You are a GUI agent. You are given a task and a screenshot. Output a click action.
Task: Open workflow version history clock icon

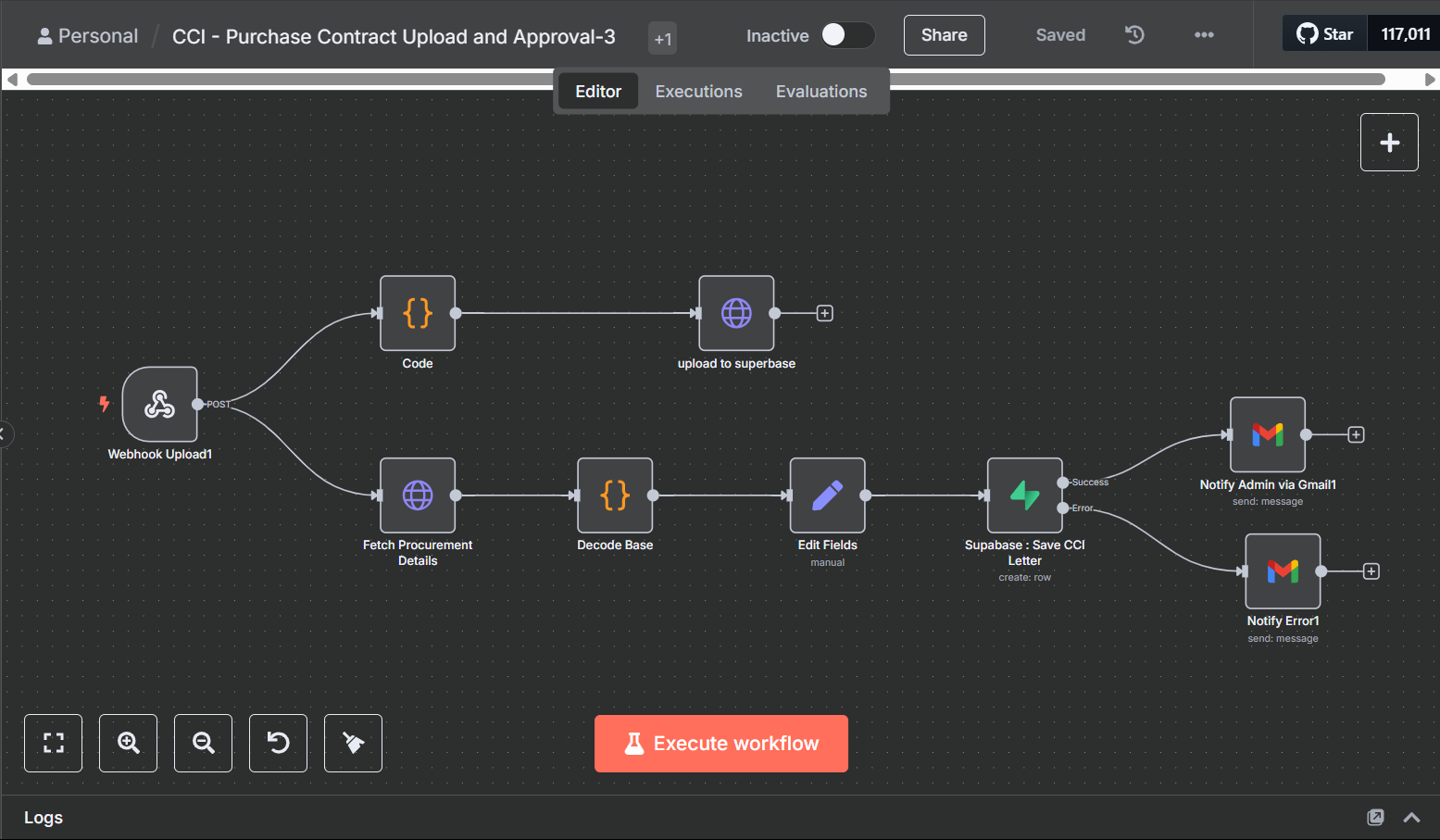point(1134,35)
